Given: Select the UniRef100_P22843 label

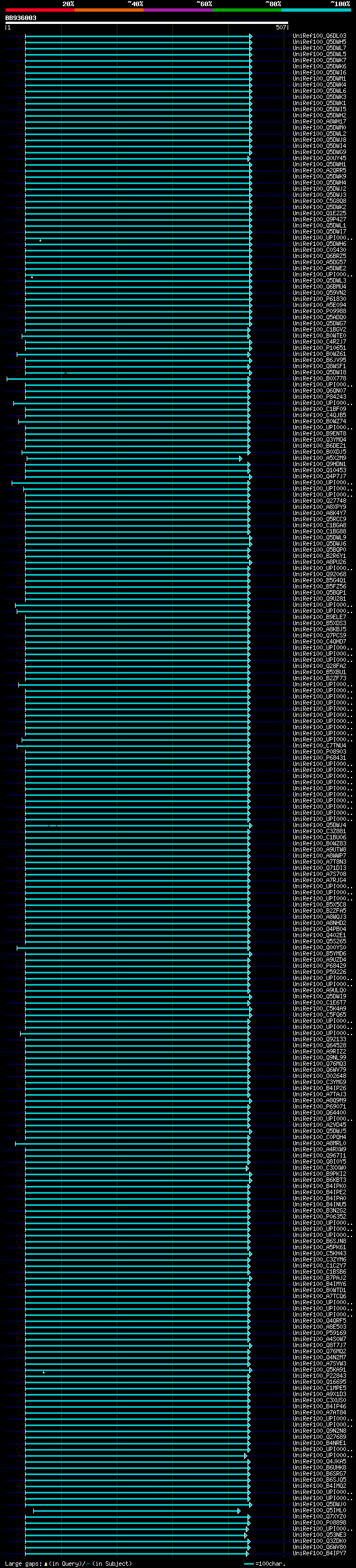Looking at the screenshot, I should [319, 1376].
